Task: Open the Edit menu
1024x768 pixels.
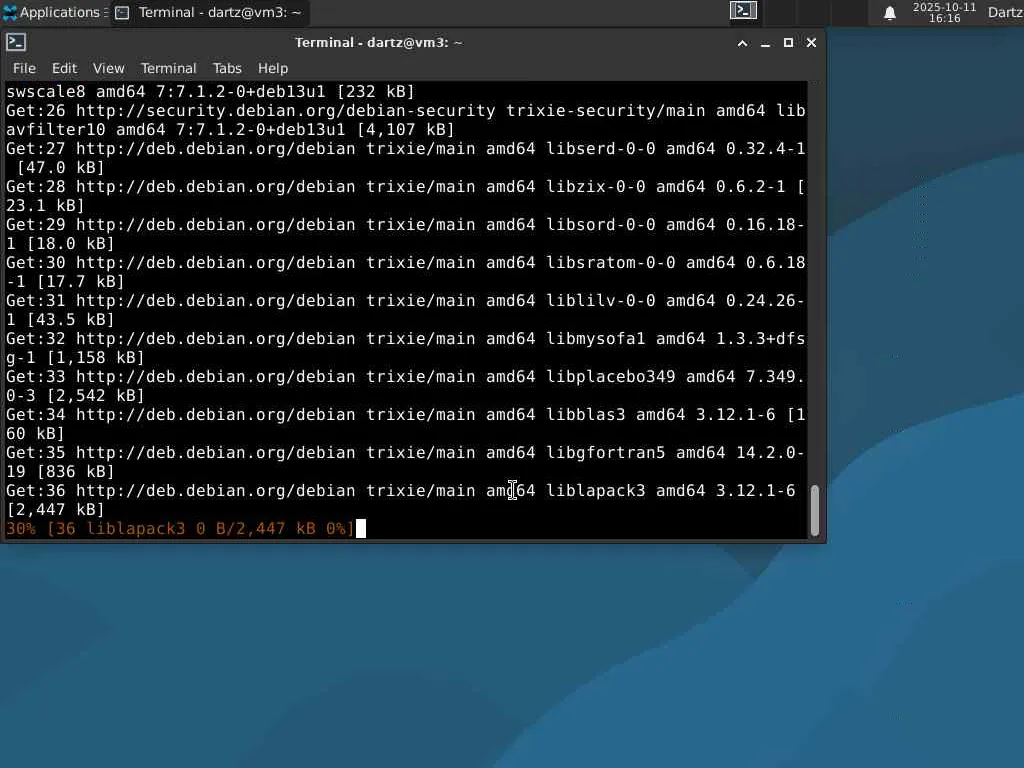Action: coord(64,68)
